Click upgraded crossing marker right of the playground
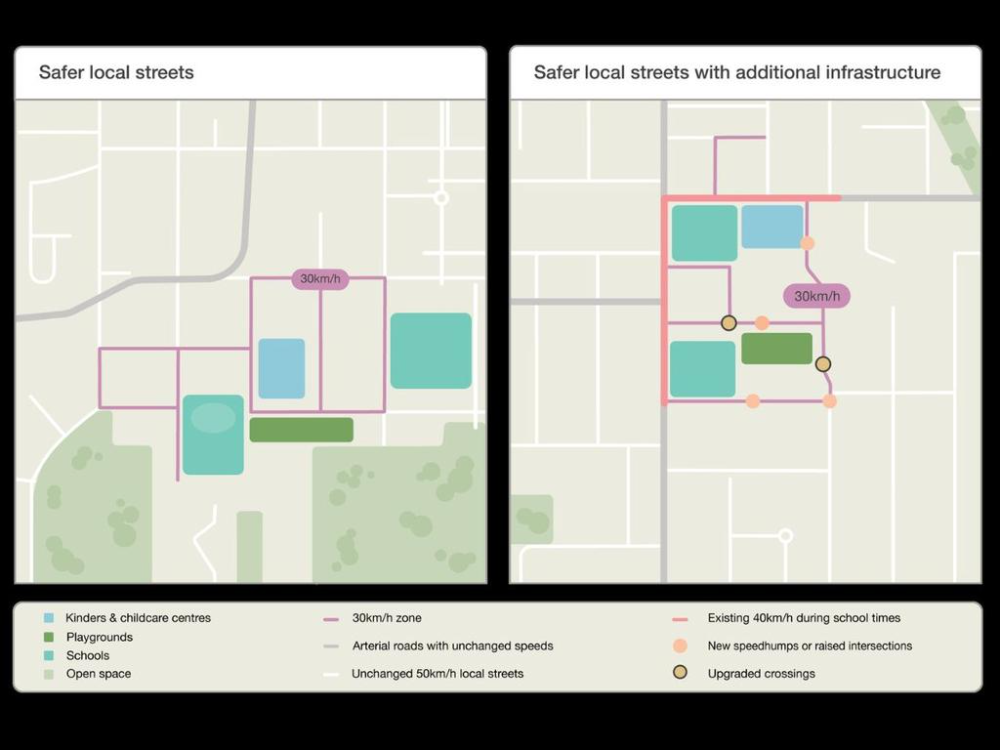1000x750 pixels. [823, 364]
